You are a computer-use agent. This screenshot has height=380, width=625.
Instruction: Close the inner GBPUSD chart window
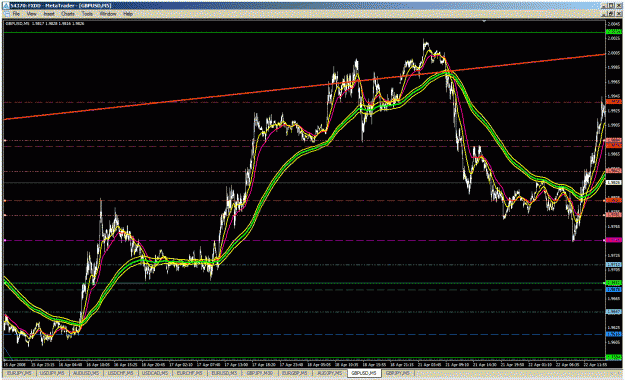pos(619,14)
